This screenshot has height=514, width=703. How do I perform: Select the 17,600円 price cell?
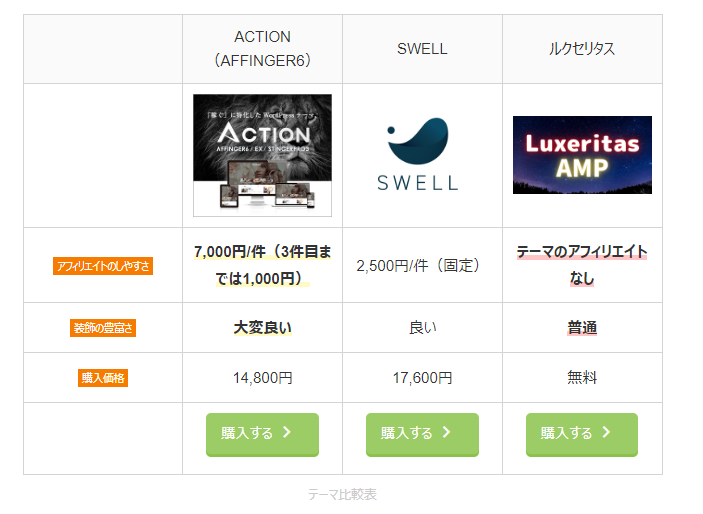click(x=422, y=378)
